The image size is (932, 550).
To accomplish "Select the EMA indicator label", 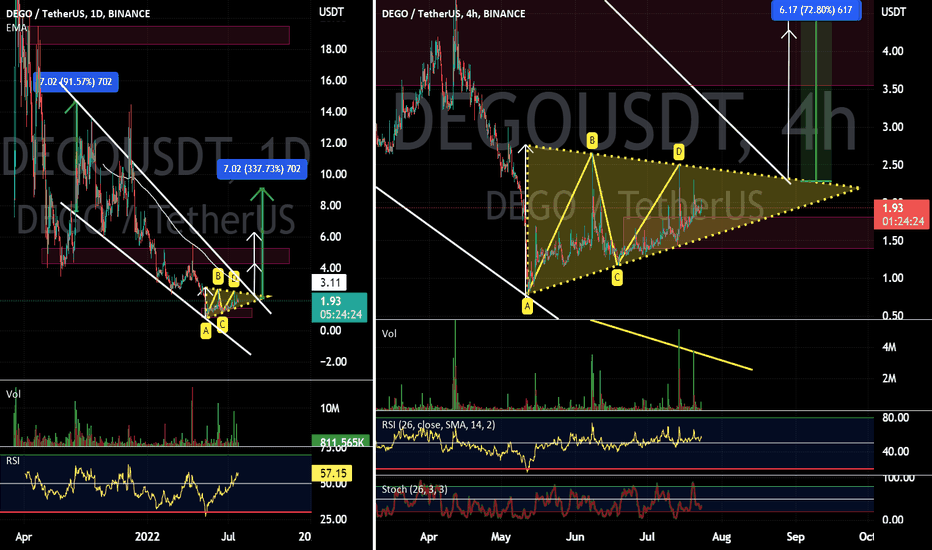I will click(16, 27).
